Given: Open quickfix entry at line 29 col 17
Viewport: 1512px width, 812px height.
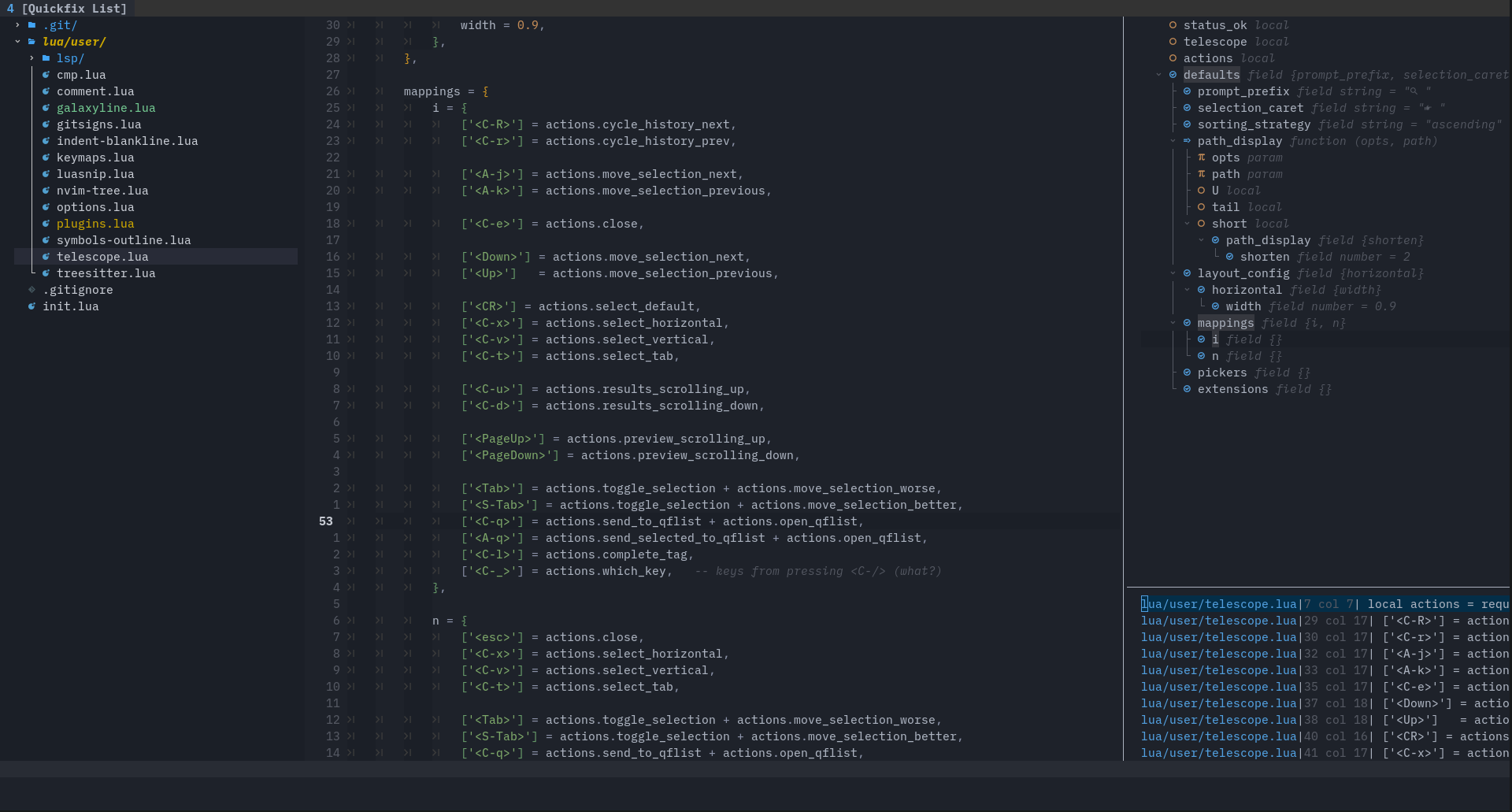Looking at the screenshot, I should point(1325,621).
